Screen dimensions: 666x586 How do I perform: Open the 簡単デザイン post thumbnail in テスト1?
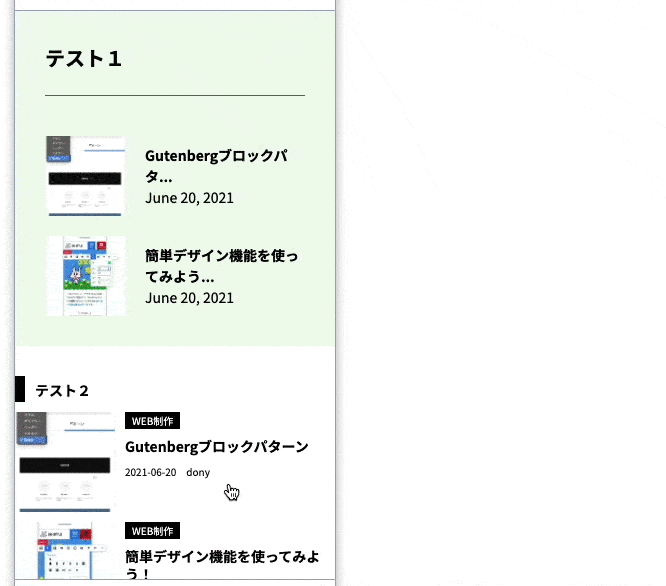pos(86,276)
